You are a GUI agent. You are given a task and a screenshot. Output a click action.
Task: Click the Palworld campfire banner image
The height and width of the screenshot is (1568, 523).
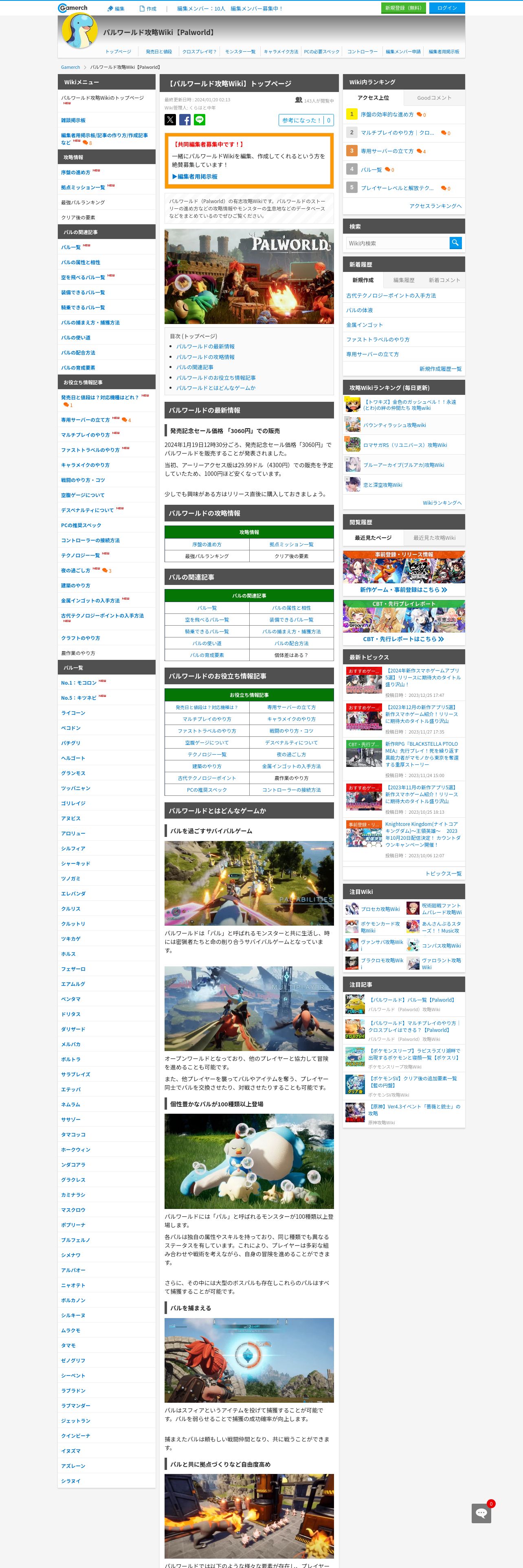[x=249, y=276]
